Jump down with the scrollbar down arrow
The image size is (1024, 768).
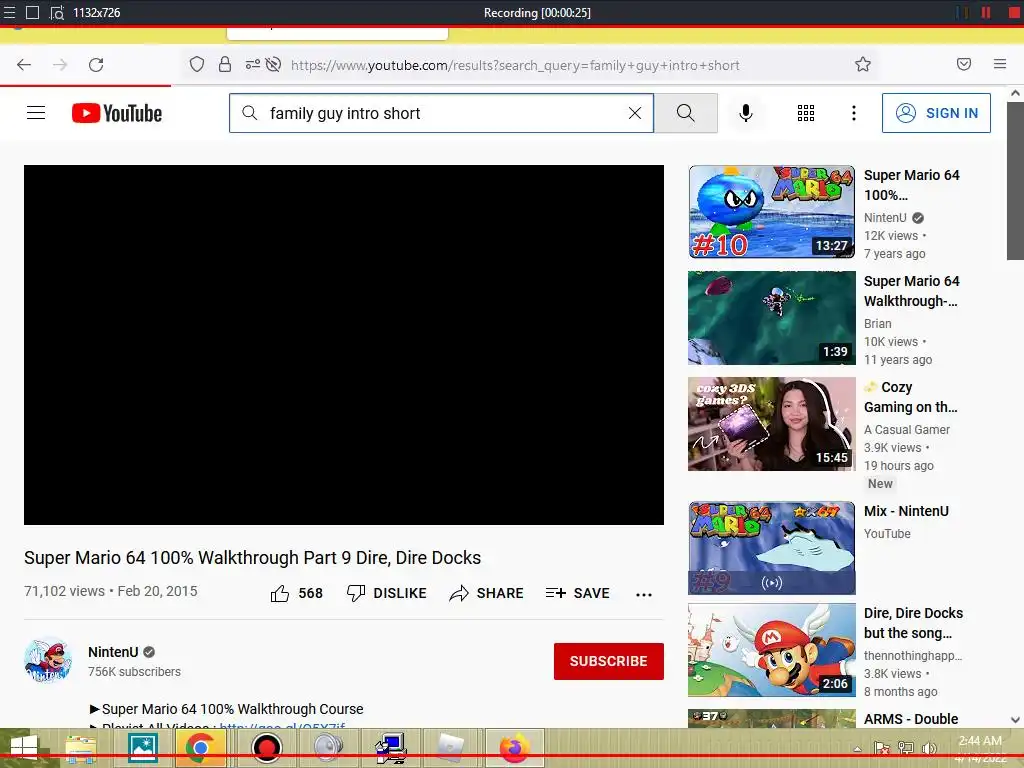click(x=1015, y=720)
